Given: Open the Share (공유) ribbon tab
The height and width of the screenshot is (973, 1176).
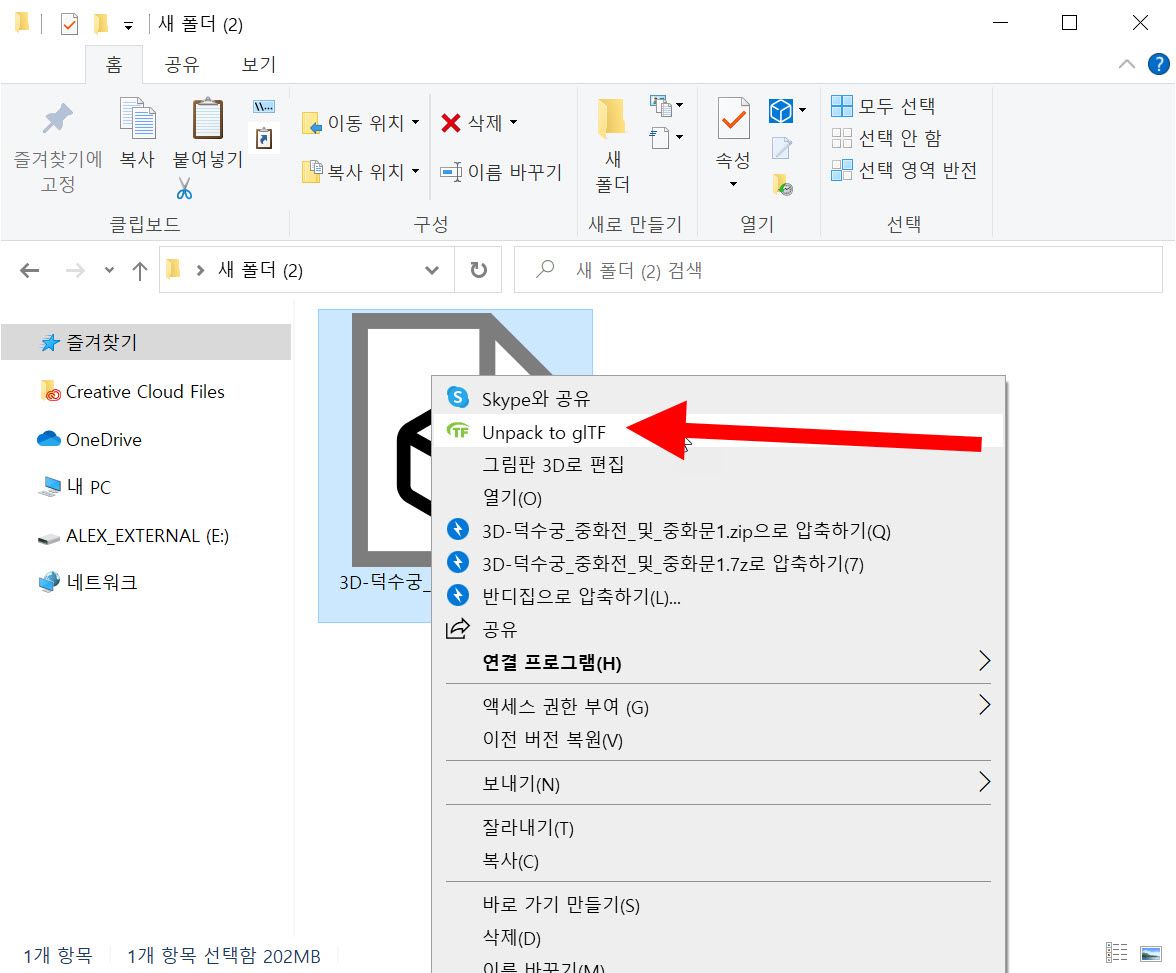Looking at the screenshot, I should tap(182, 65).
